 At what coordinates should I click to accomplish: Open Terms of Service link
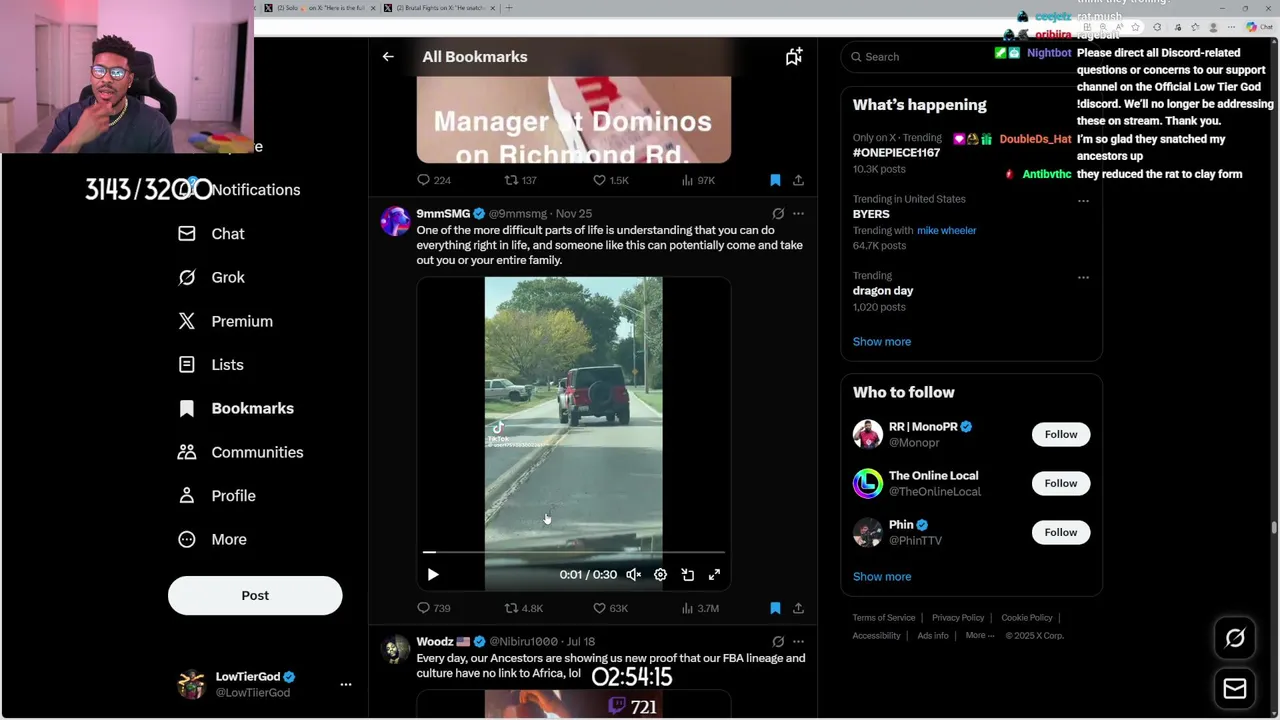point(884,618)
